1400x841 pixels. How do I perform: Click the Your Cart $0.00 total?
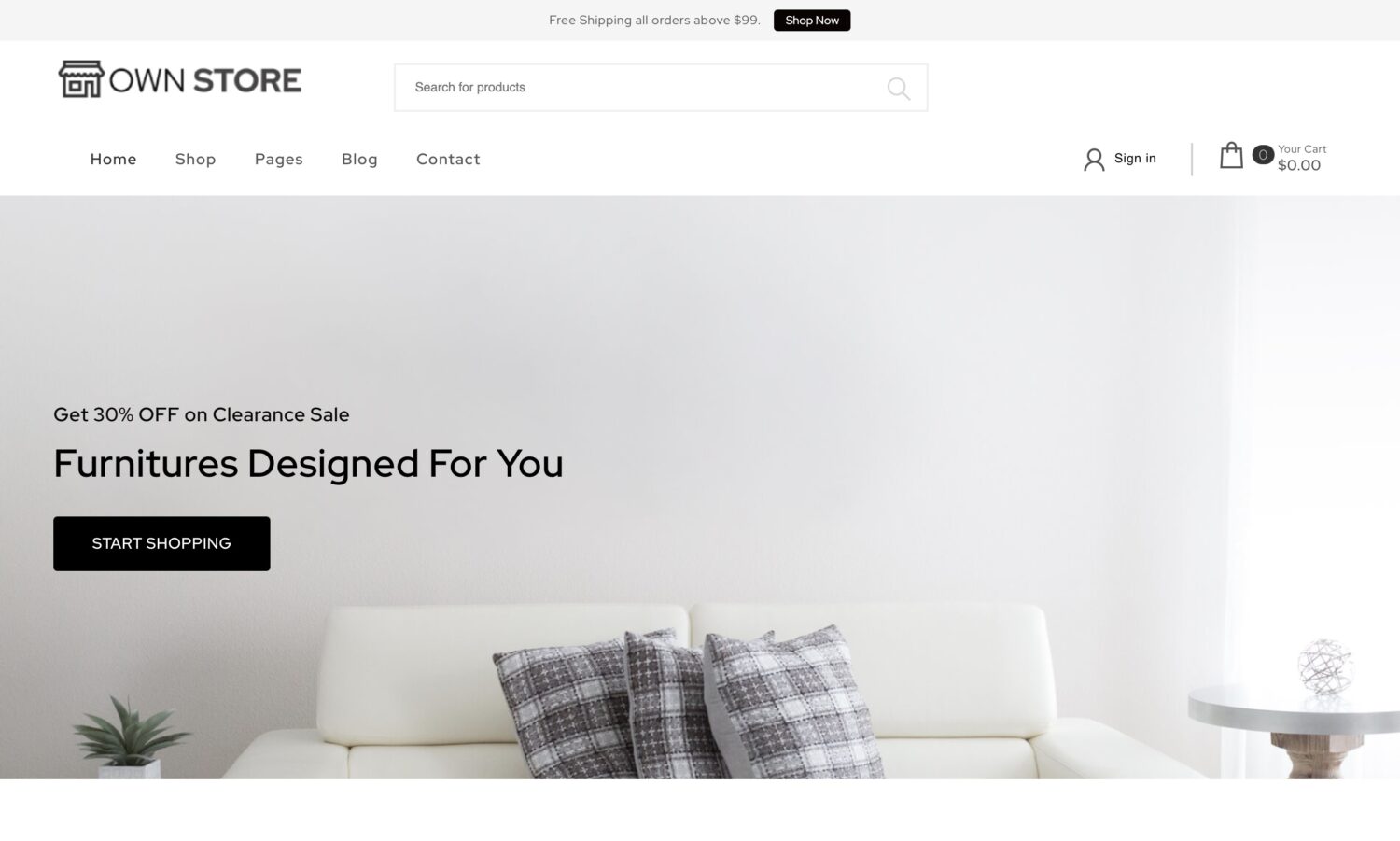click(1302, 158)
